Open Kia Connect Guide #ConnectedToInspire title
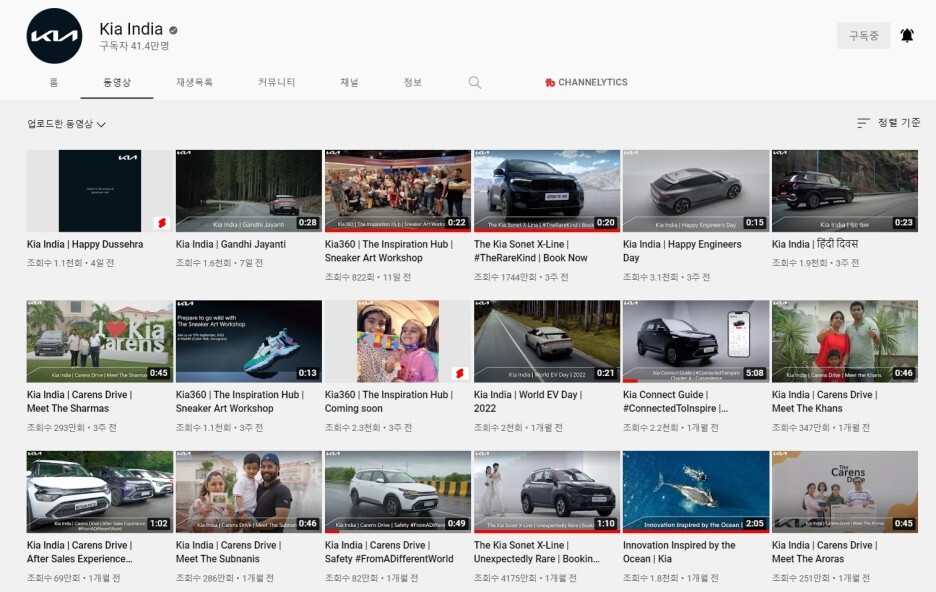 675,402
